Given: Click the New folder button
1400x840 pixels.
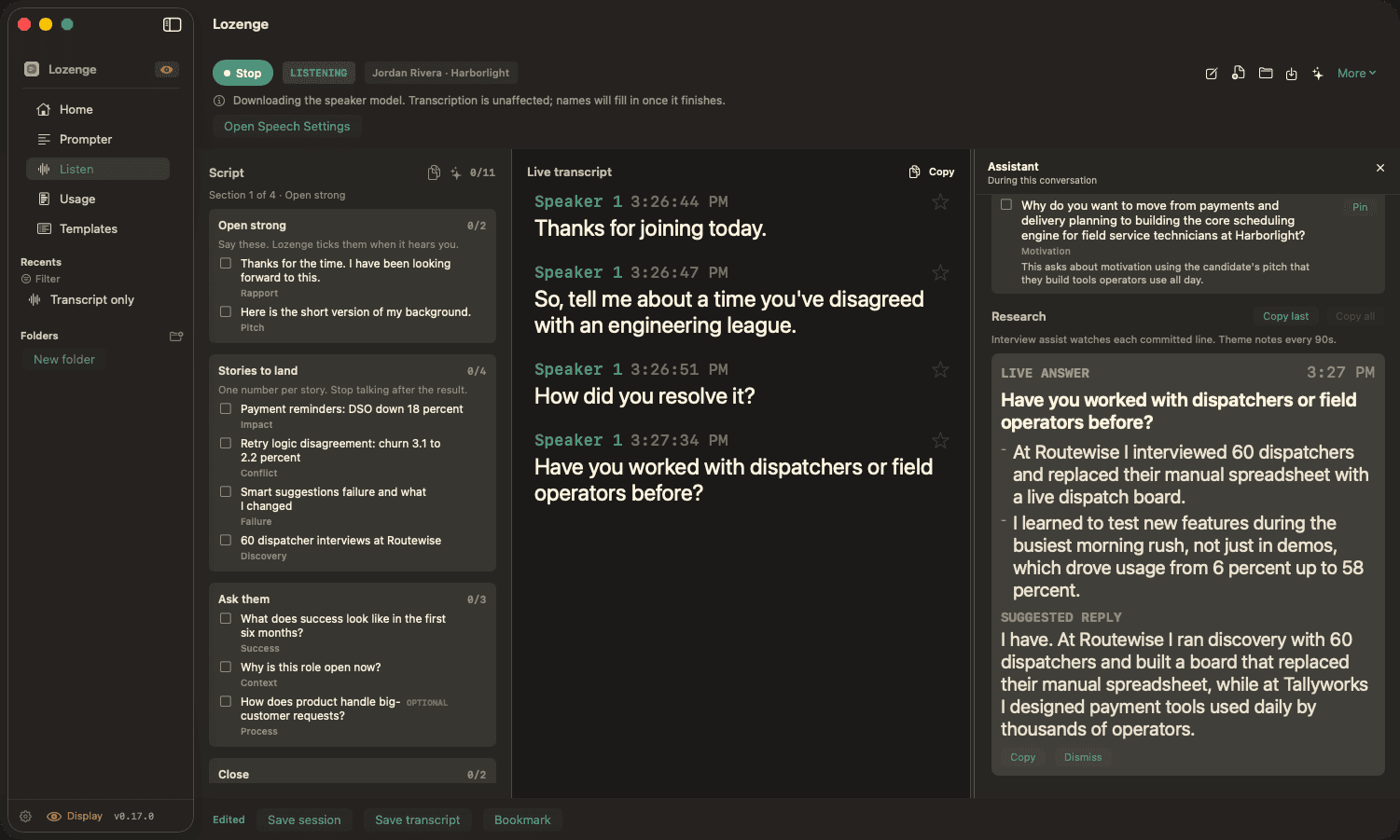Looking at the screenshot, I should (64, 359).
